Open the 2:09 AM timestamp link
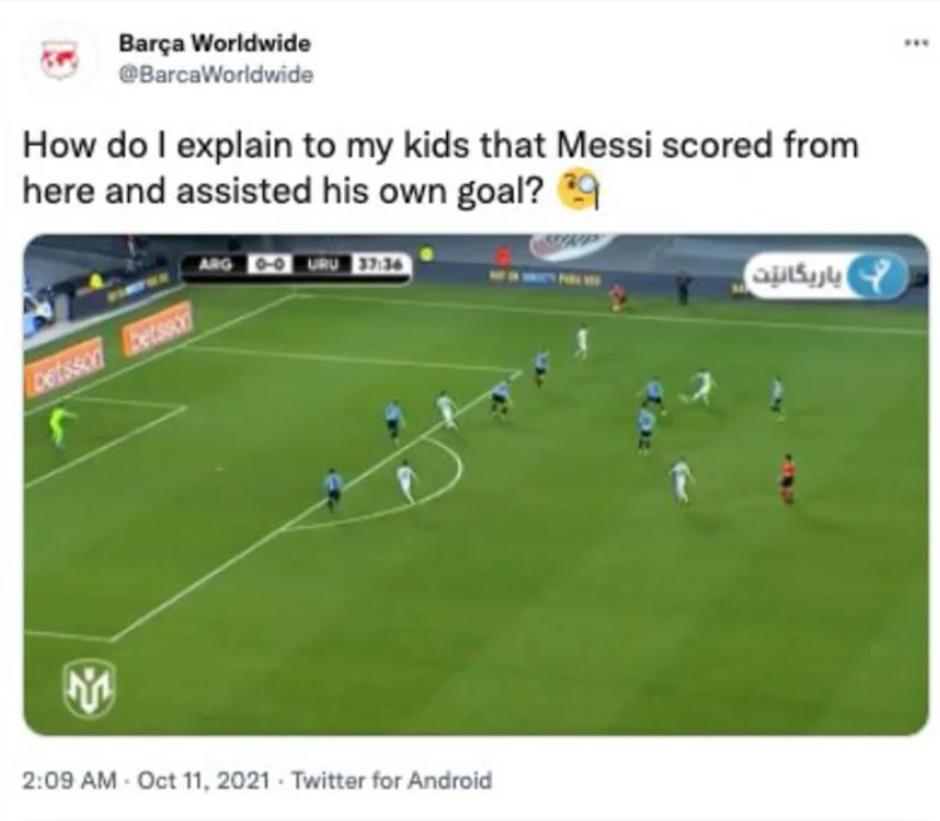Screen dimensions: 940x821 [x=69, y=780]
